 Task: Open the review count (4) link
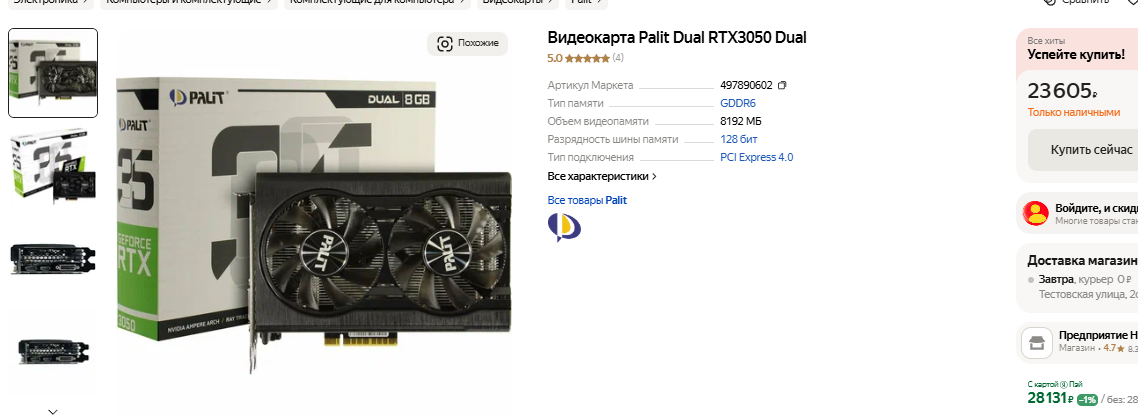tap(618, 58)
